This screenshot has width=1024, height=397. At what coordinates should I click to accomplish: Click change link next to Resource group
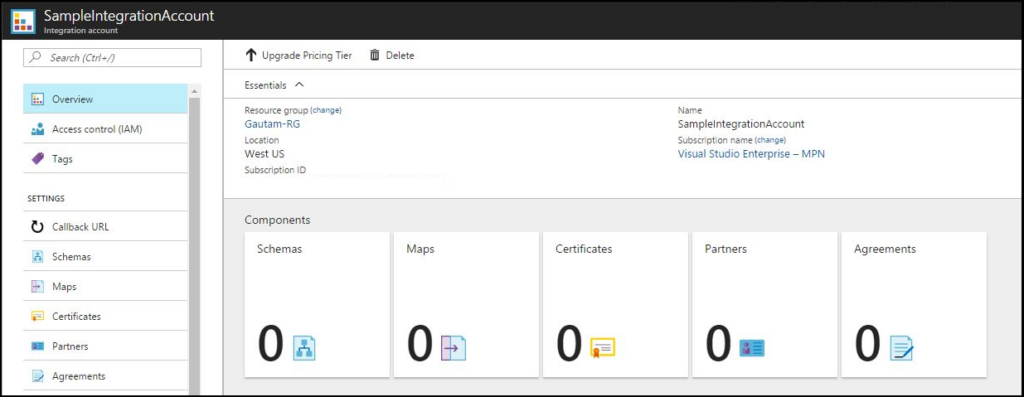tap(326, 110)
